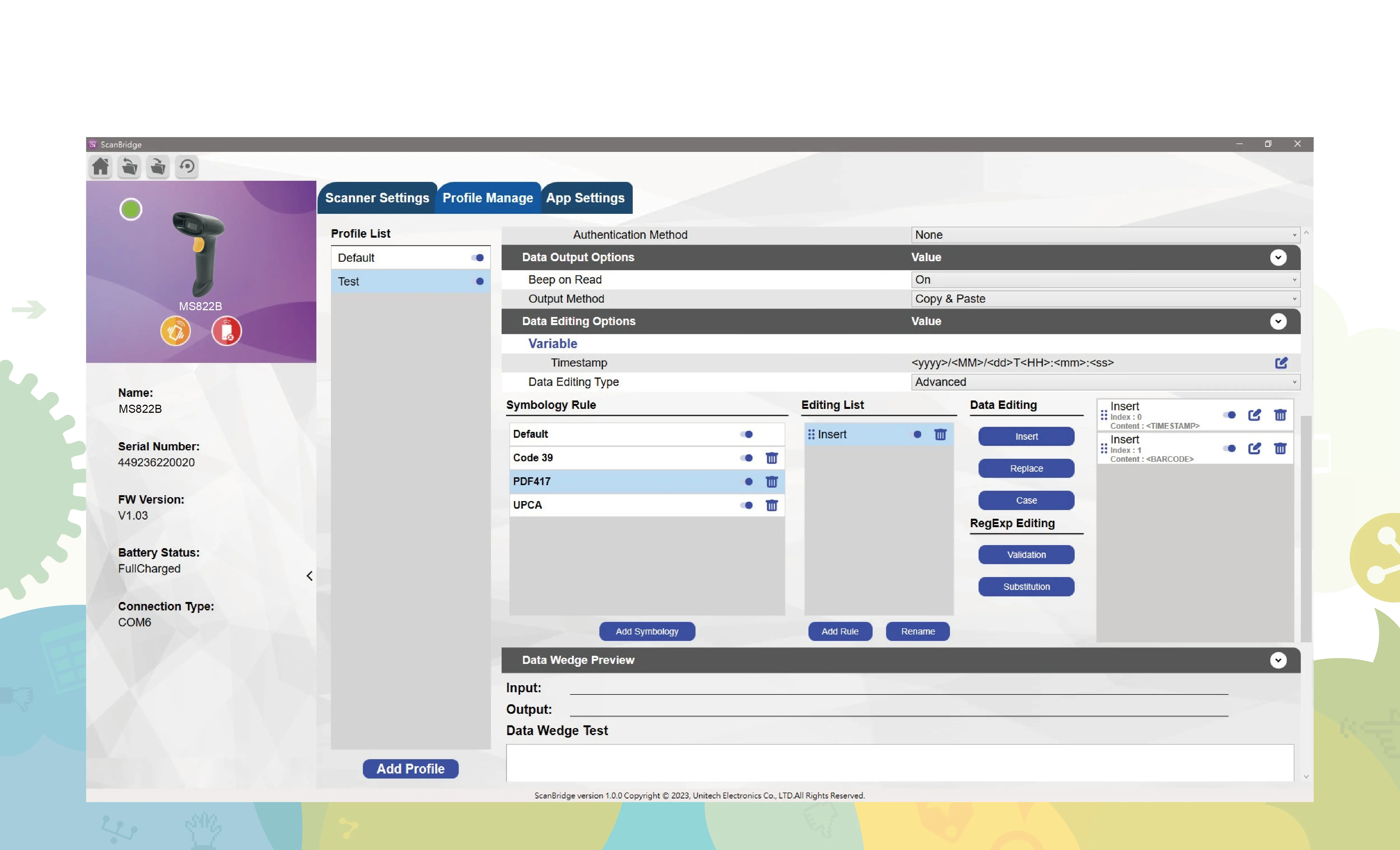Screen dimensions: 1400x850
Task: Select the PDF417 symbology rule row
Action: click(x=646, y=482)
